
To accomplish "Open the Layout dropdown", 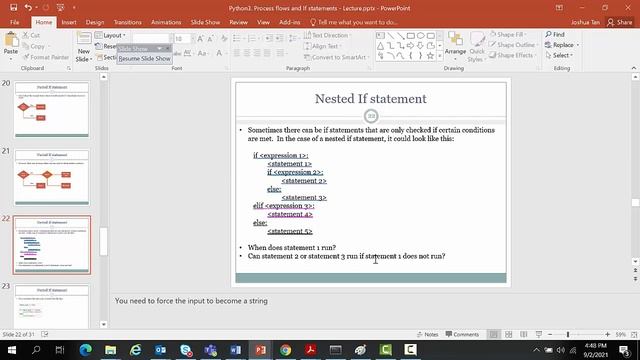I will tap(110, 35).
